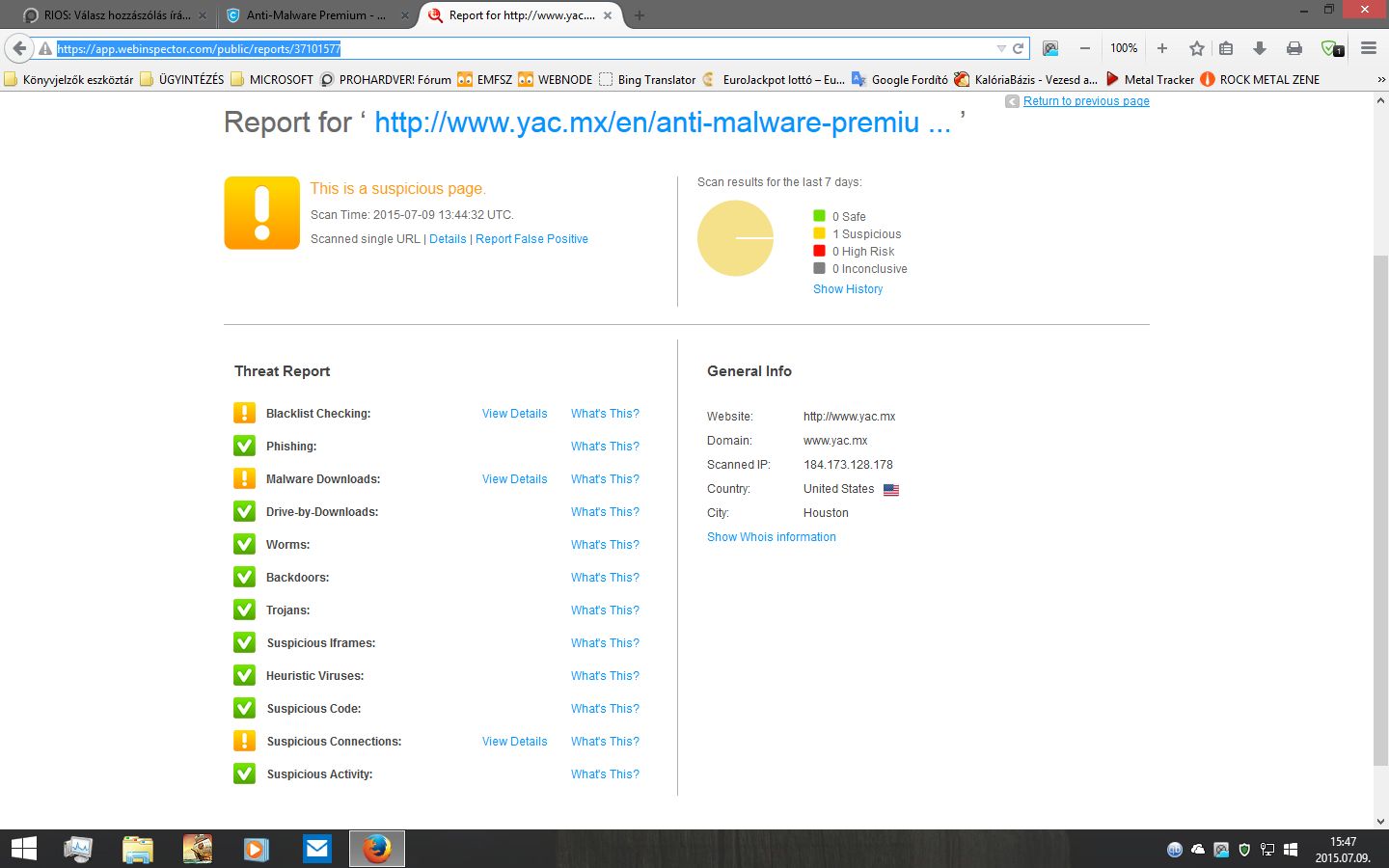Click the page vertical scrollbar
The image size is (1389, 868).
pyautogui.click(x=1380, y=511)
